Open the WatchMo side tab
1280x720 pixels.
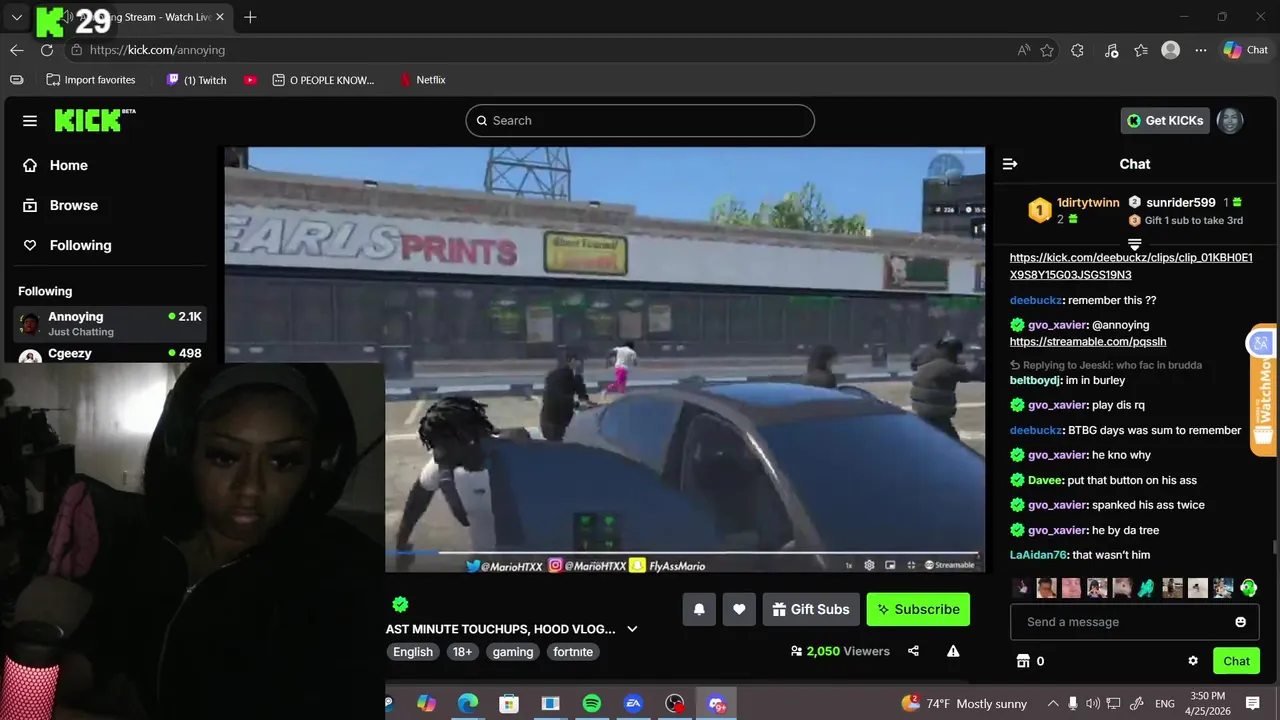coord(1263,390)
